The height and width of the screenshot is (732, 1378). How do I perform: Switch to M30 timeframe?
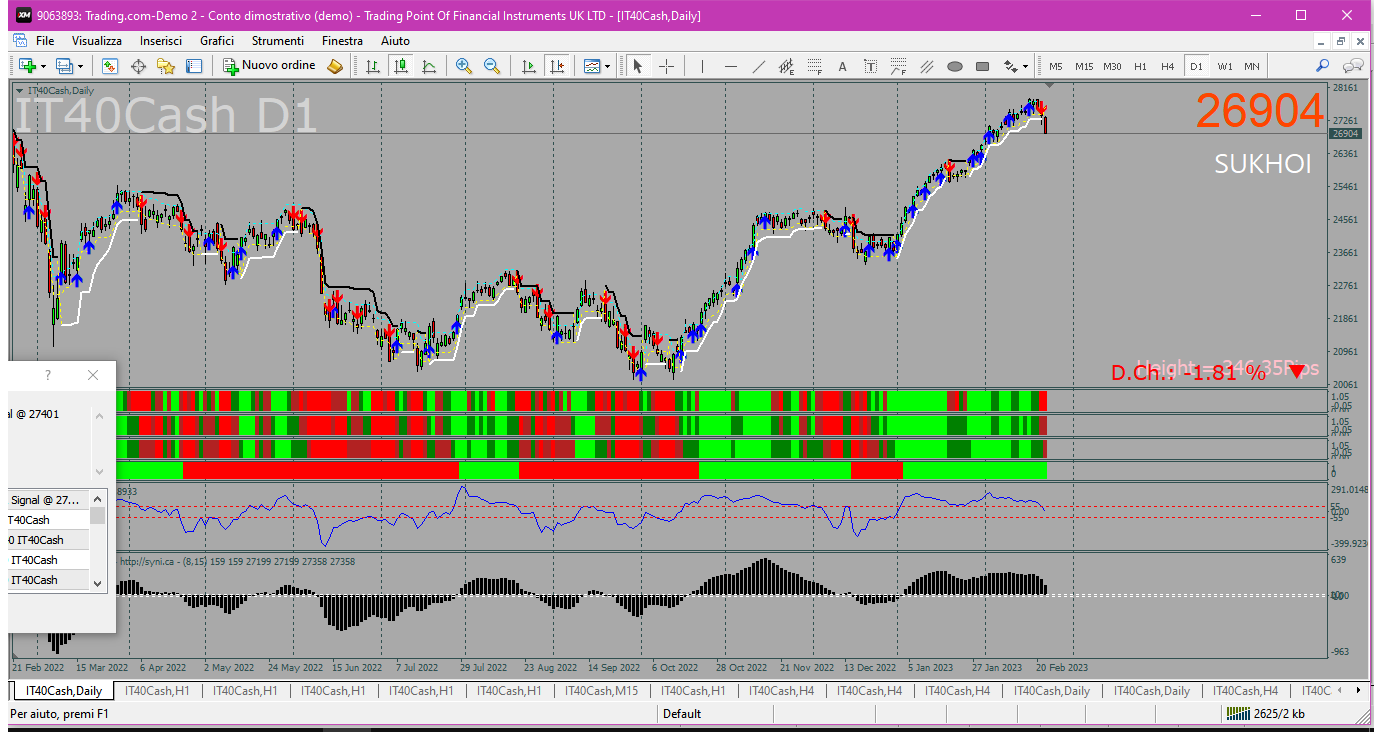point(1112,66)
